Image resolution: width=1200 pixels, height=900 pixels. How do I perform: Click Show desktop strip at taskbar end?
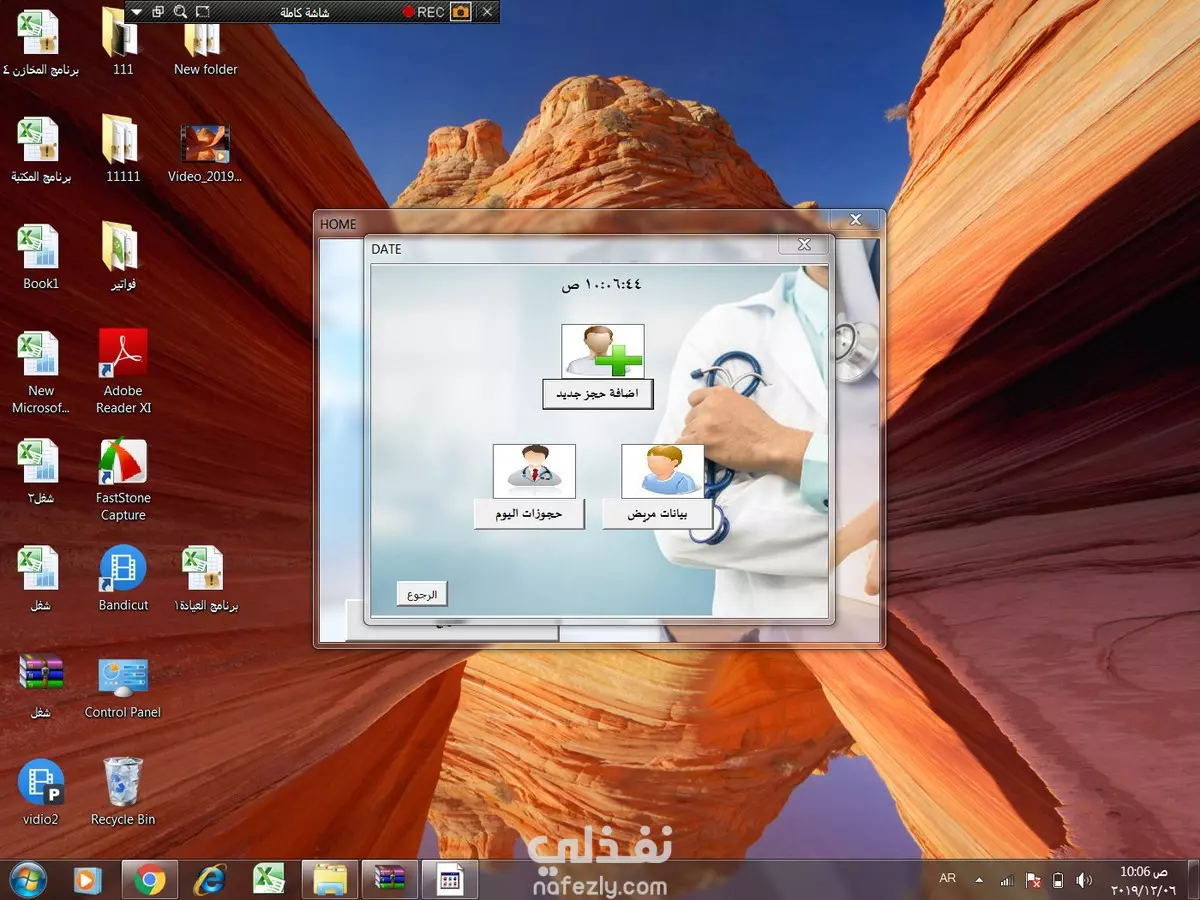pyautogui.click(x=1193, y=880)
